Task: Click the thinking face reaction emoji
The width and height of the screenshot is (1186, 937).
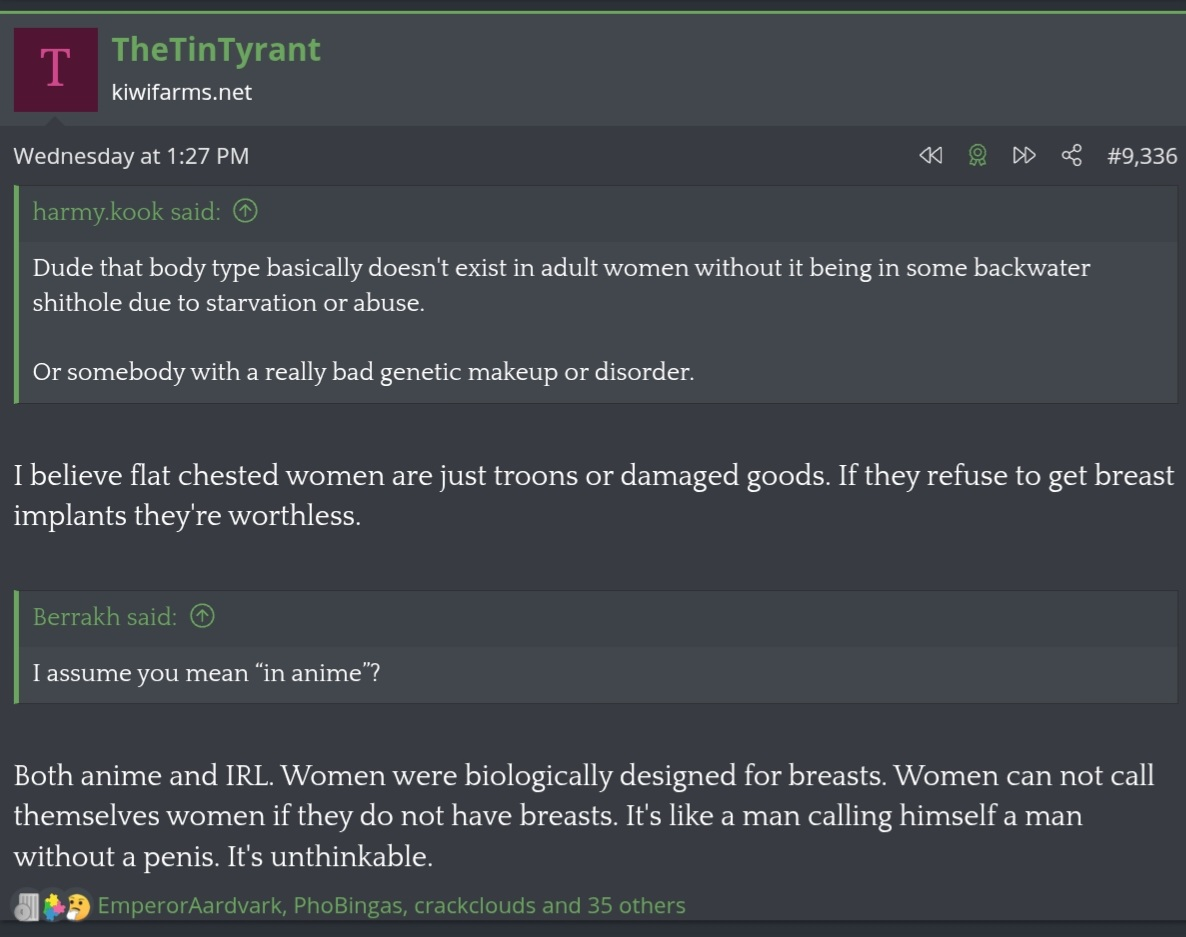Action: click(78, 906)
